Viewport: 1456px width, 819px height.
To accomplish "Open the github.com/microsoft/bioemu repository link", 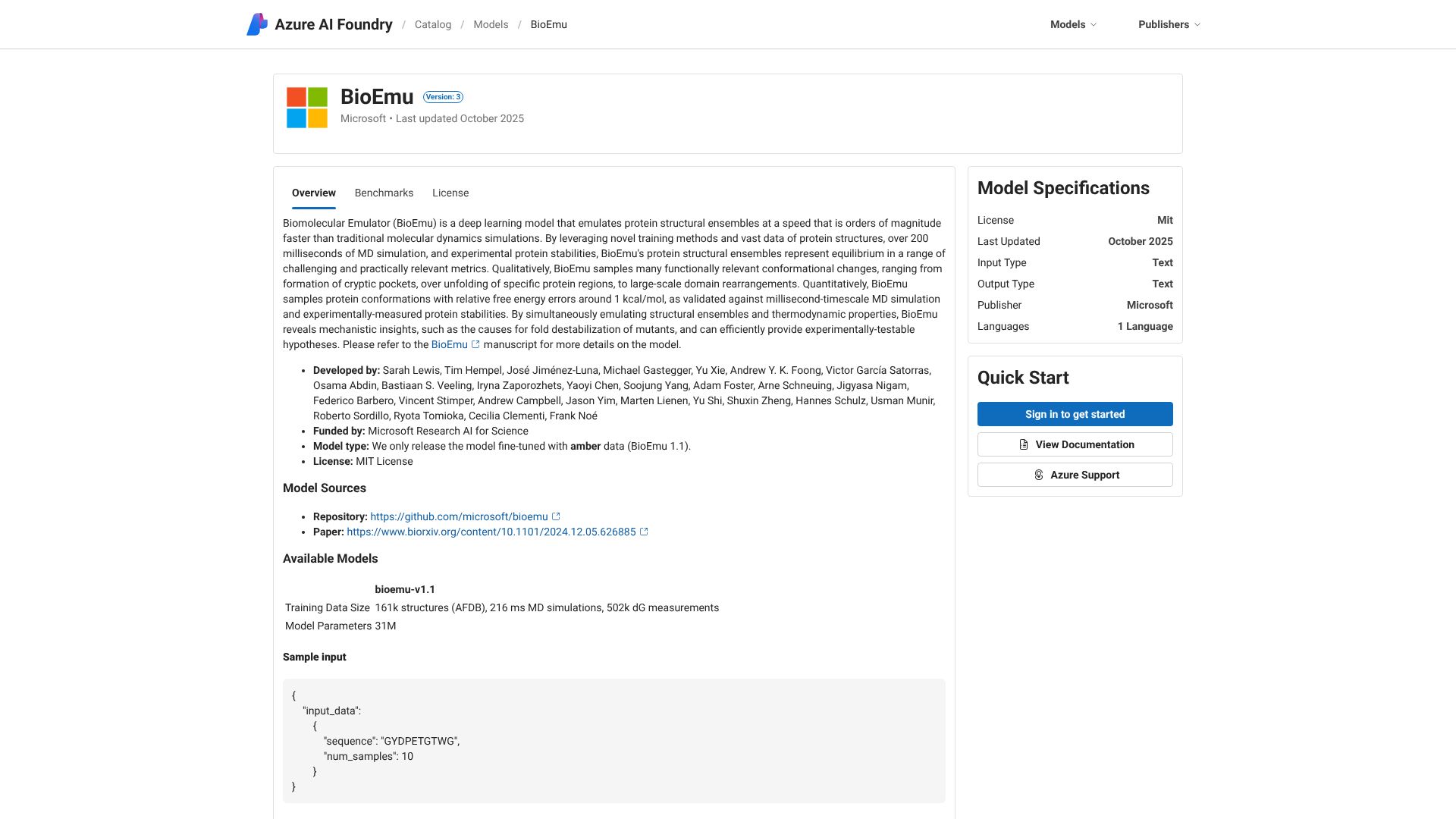I will click(x=459, y=516).
